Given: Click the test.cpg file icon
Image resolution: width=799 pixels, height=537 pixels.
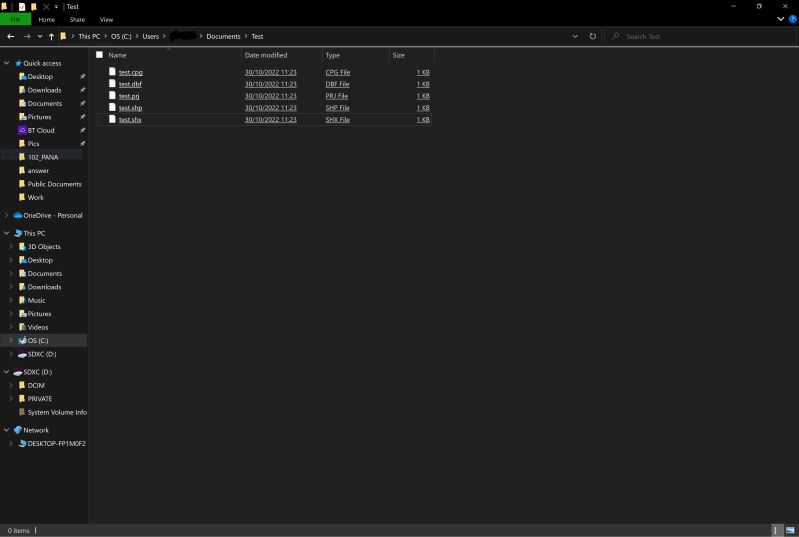Looking at the screenshot, I should pos(112,72).
